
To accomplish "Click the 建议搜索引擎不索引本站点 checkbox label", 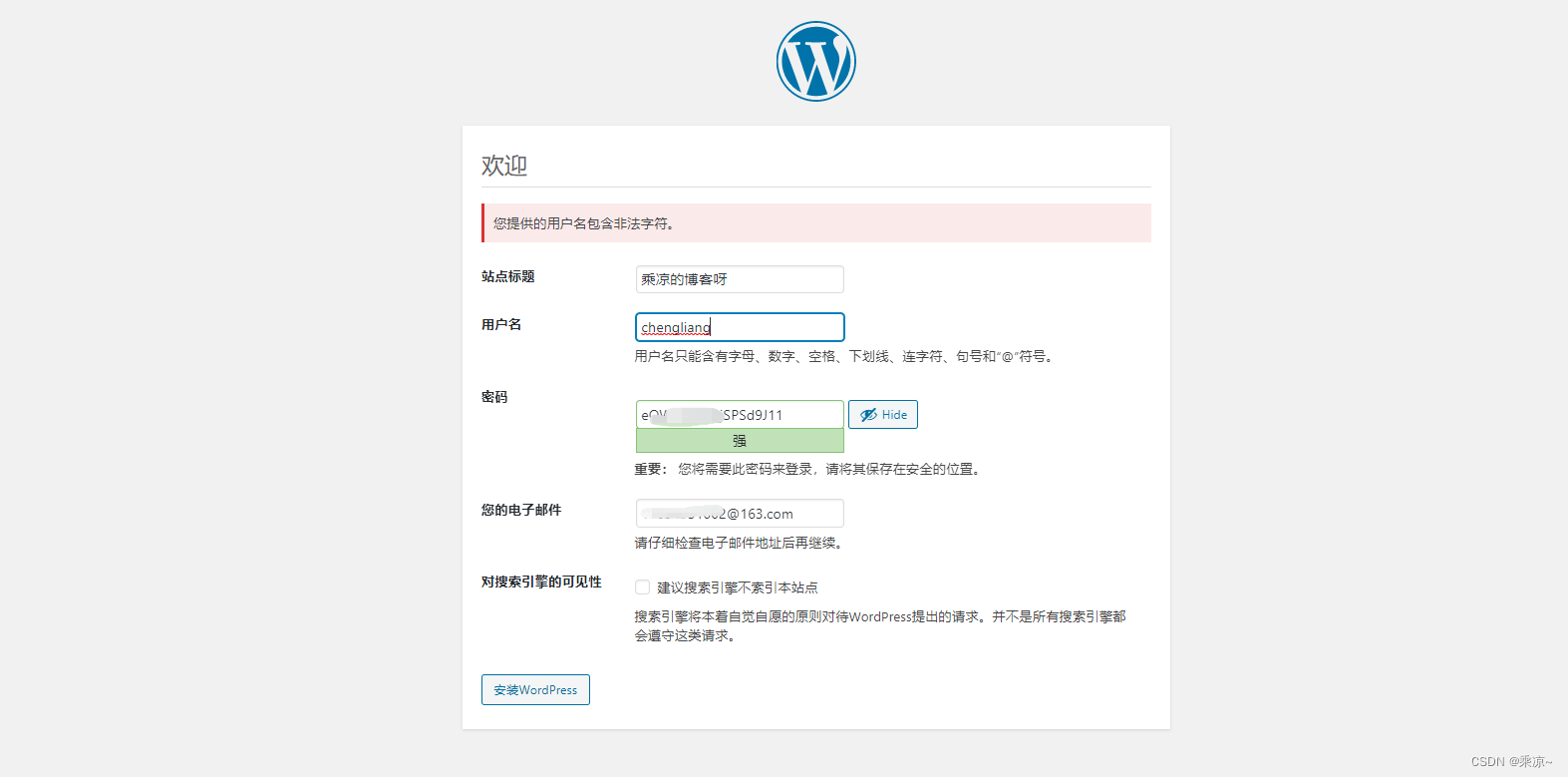I will click(x=738, y=587).
